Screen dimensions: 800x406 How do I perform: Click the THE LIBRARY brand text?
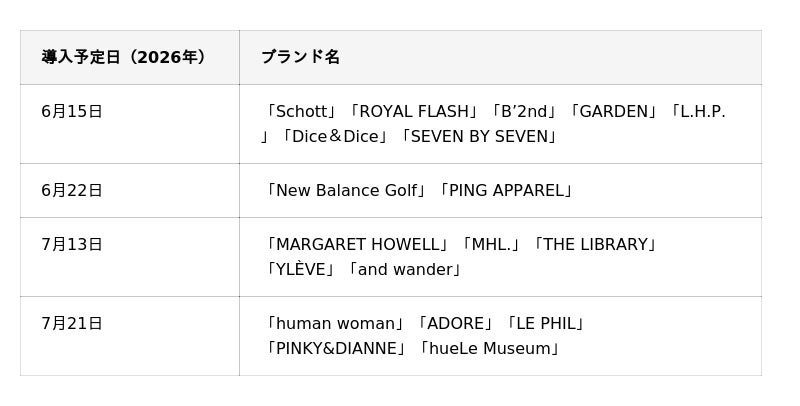(x=596, y=244)
